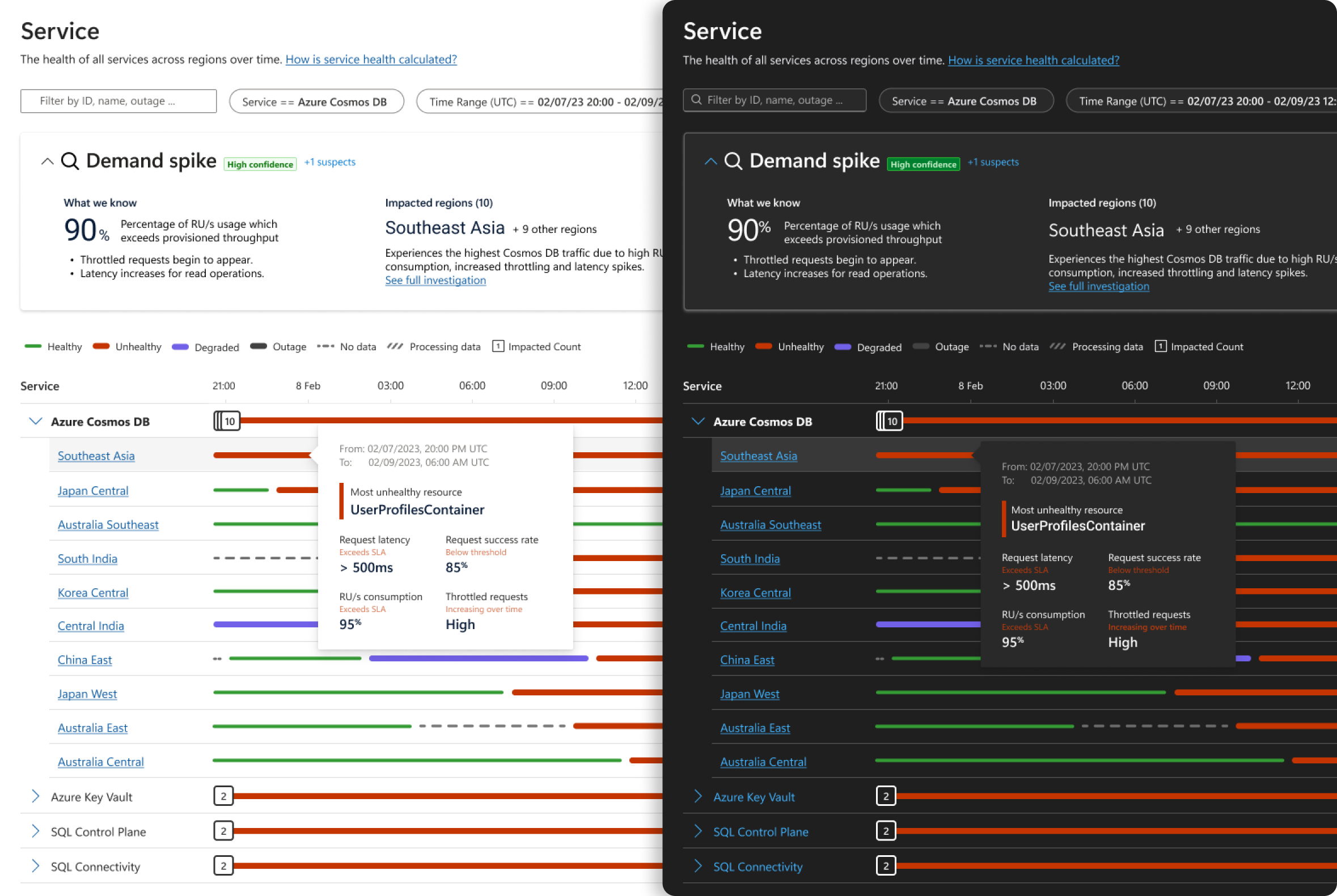1337x896 pixels.
Task: Open 'How is service health calculated?' link, light panel
Action: pyautogui.click(x=371, y=60)
